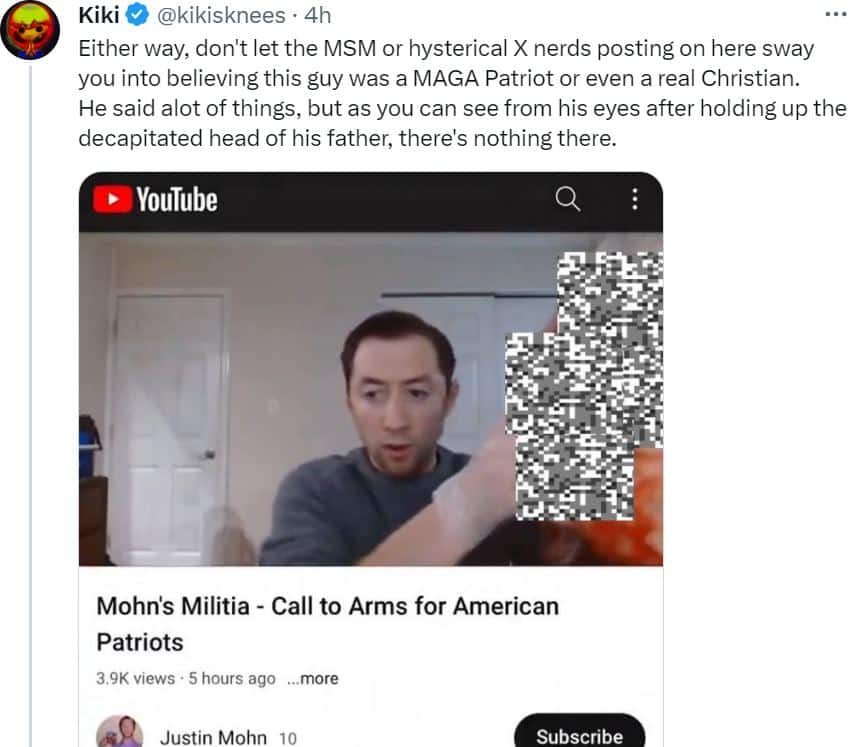This screenshot has height=747, width=852.
Task: Click the tweet body text
Action: (462, 93)
